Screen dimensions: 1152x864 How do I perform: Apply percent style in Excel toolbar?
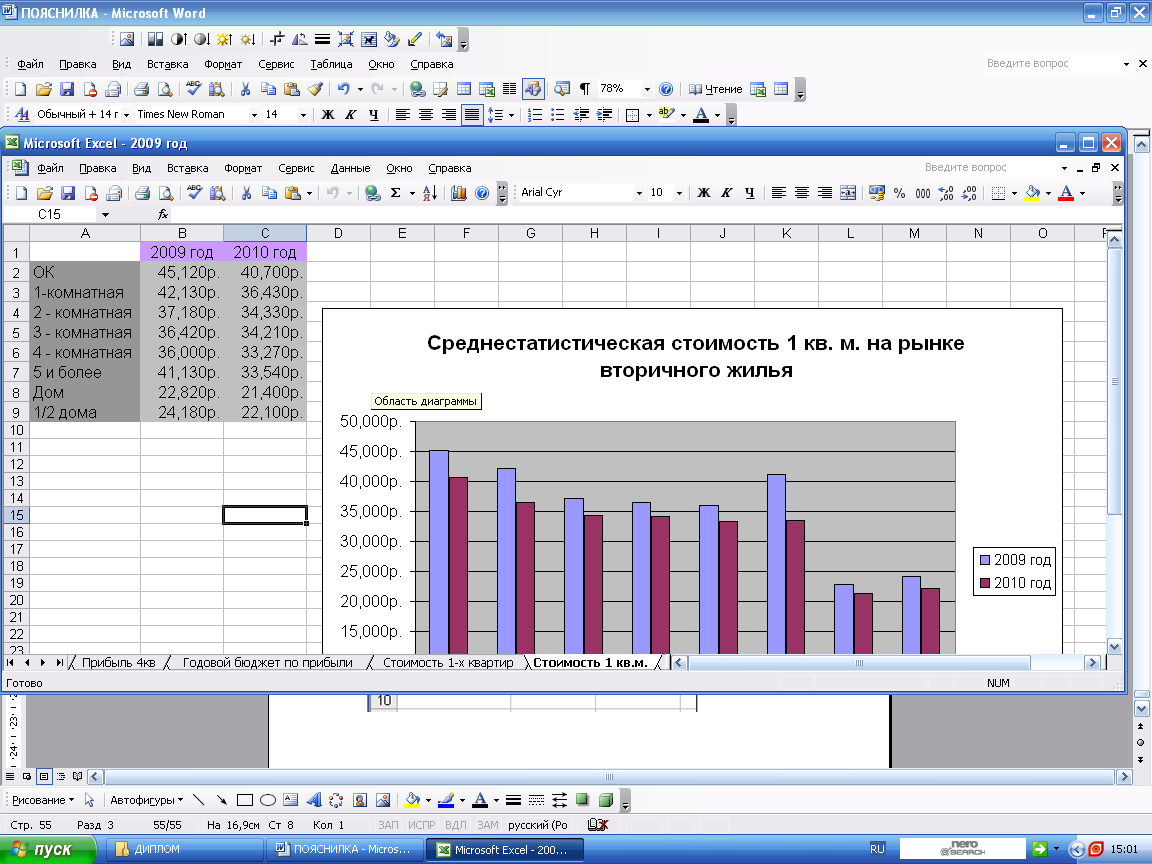pyautogui.click(x=899, y=193)
